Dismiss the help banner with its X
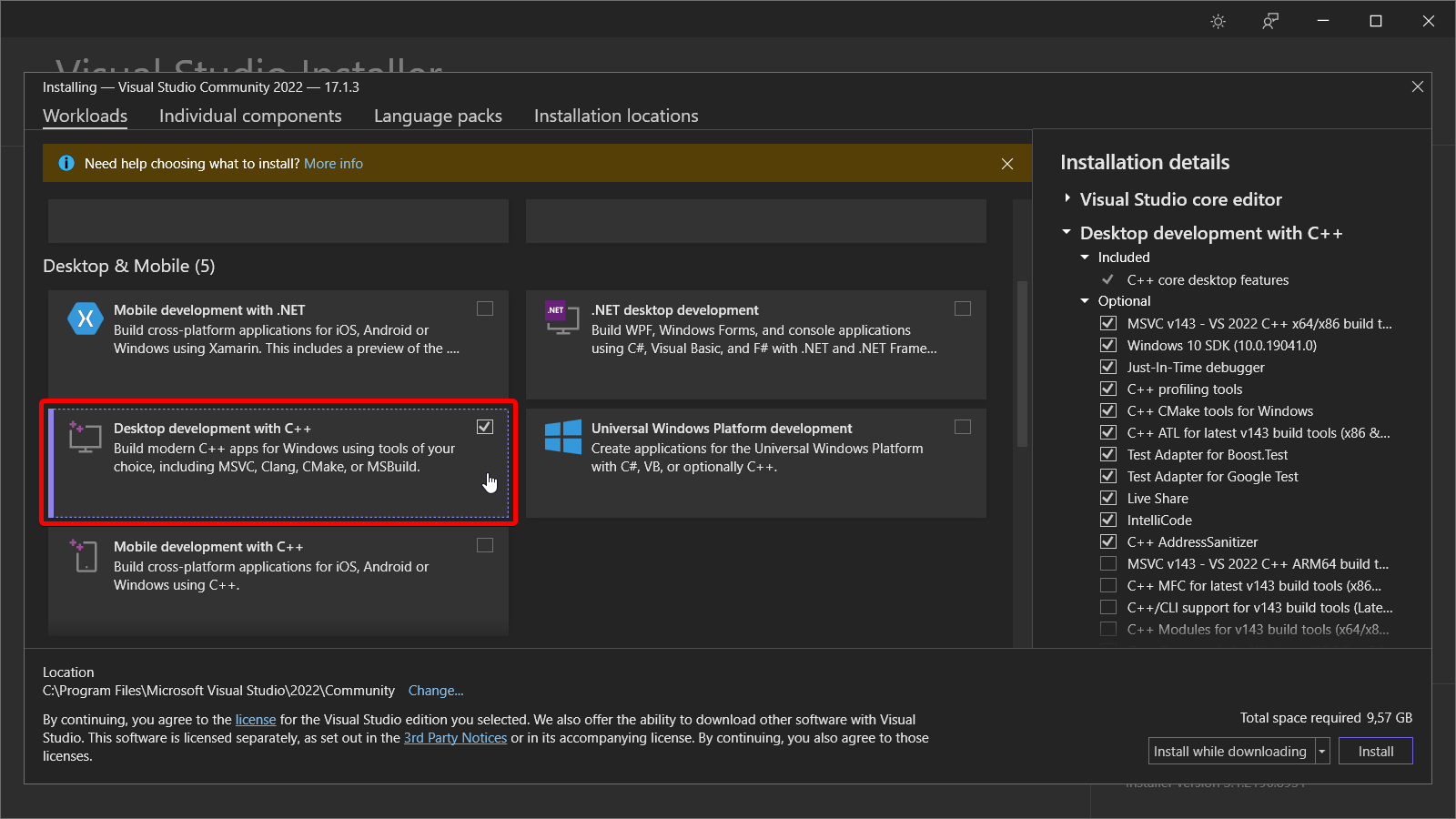This screenshot has height=819, width=1456. click(x=1006, y=164)
